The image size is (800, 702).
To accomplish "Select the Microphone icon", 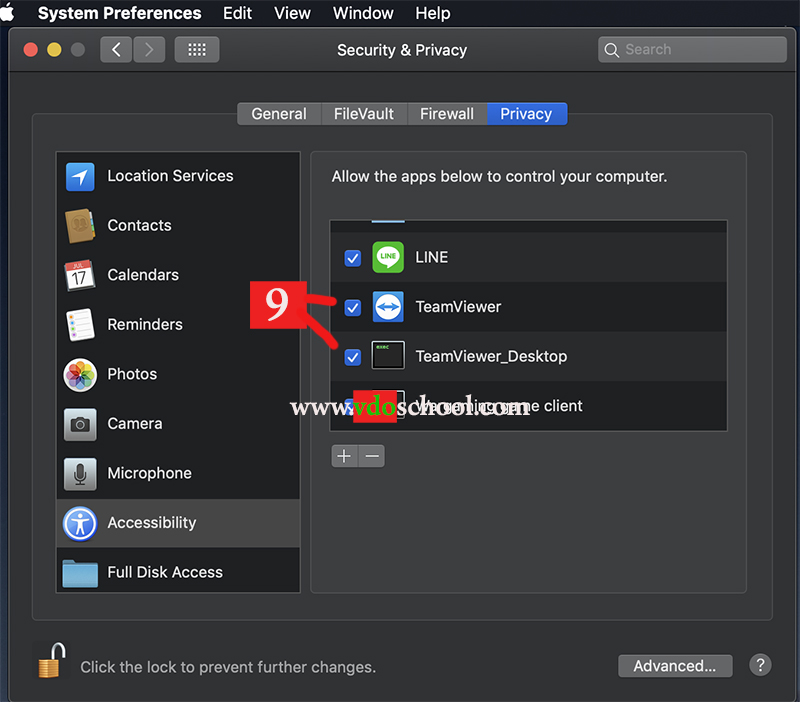I will pyautogui.click(x=80, y=473).
